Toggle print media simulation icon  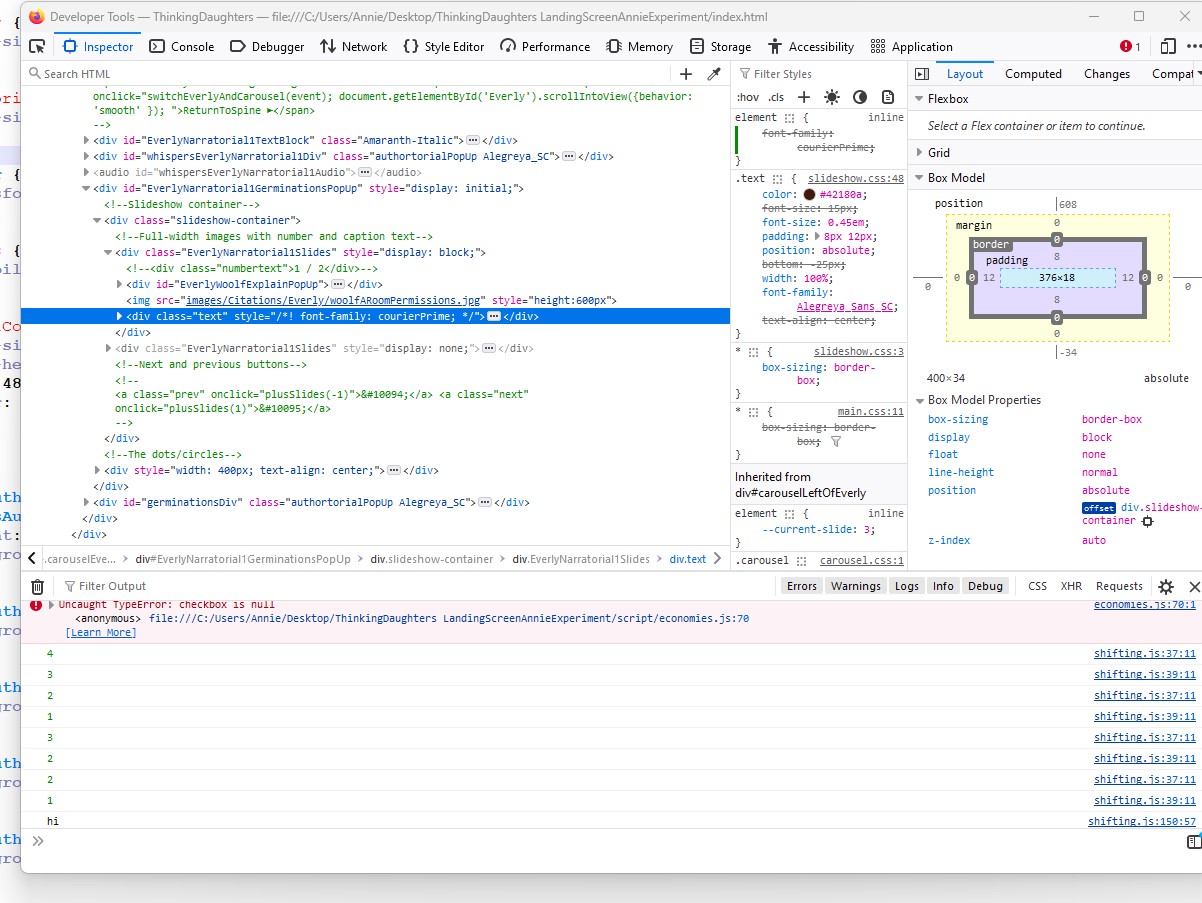pos(888,97)
